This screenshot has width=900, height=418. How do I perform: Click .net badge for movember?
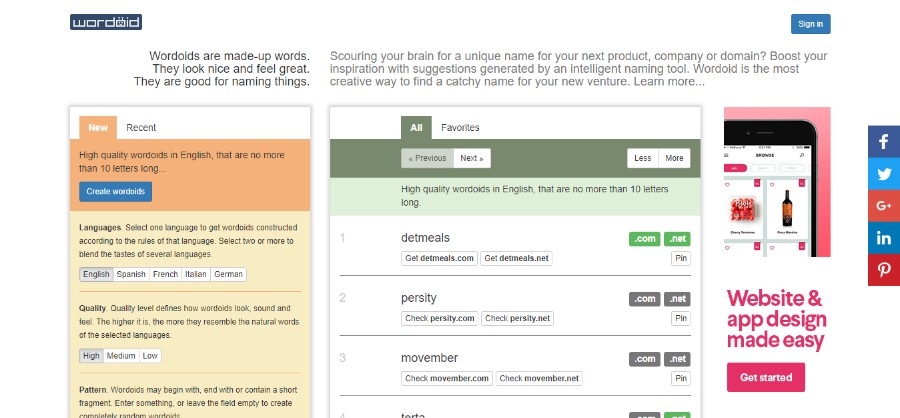click(677, 359)
